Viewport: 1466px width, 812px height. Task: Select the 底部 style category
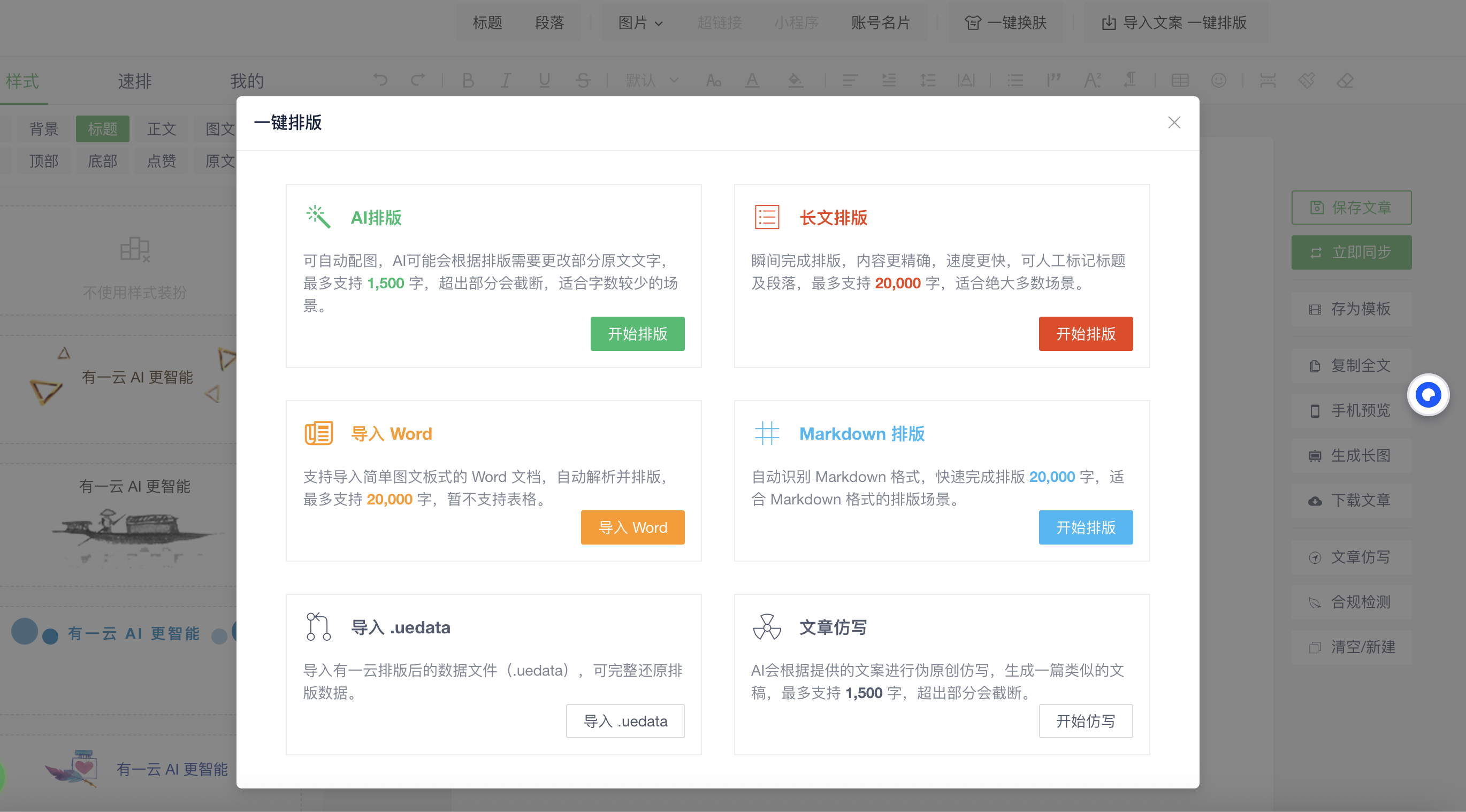pos(102,161)
